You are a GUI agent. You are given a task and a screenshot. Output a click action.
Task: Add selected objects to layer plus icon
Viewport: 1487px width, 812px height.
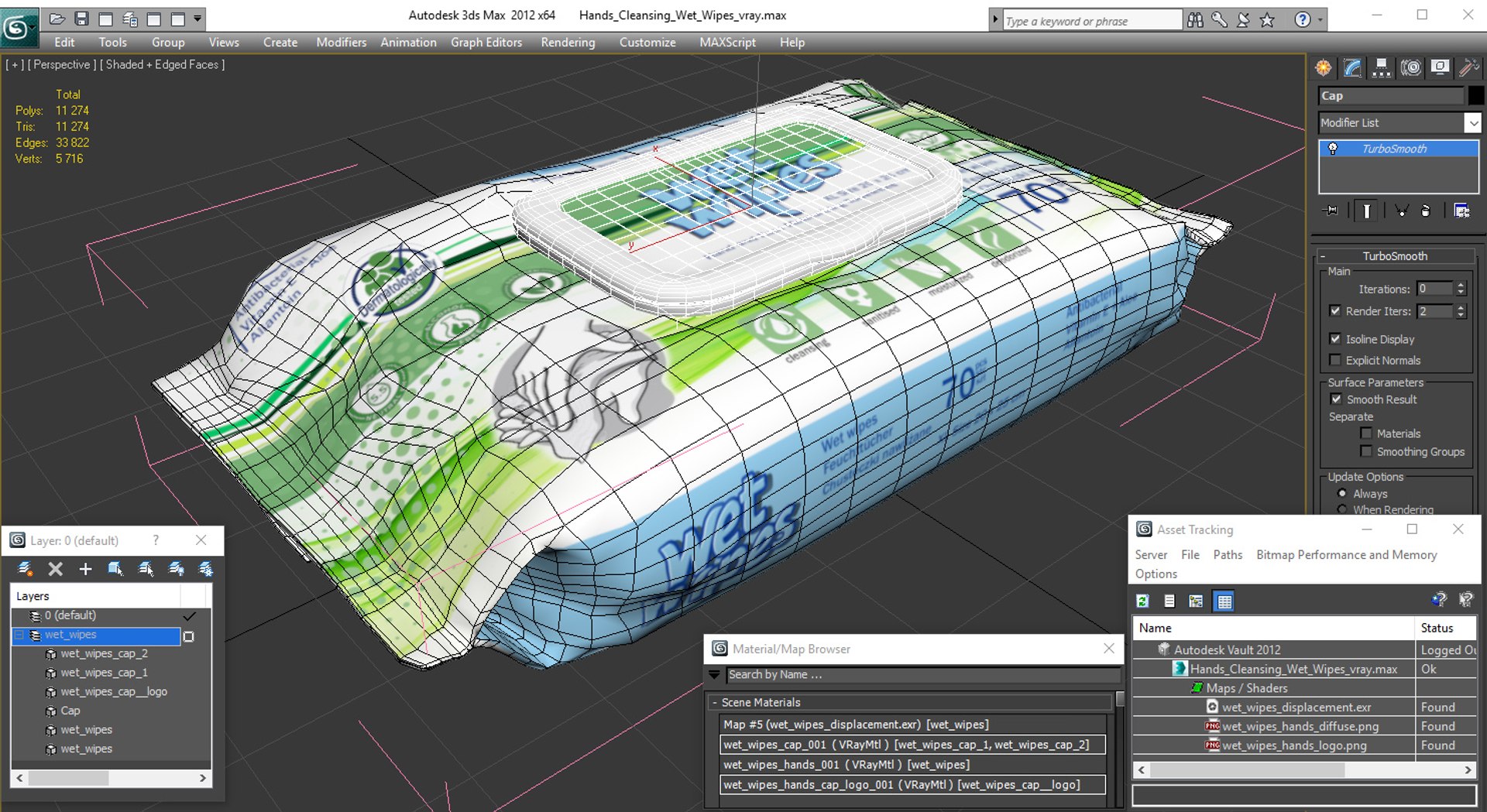pos(85,569)
